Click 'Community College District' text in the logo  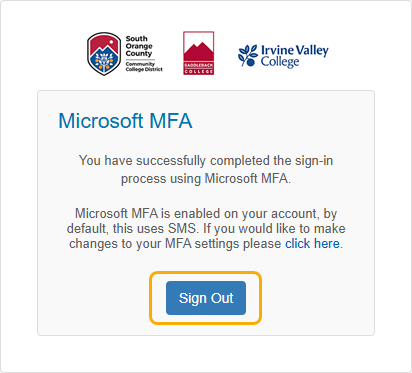pyautogui.click(x=144, y=66)
